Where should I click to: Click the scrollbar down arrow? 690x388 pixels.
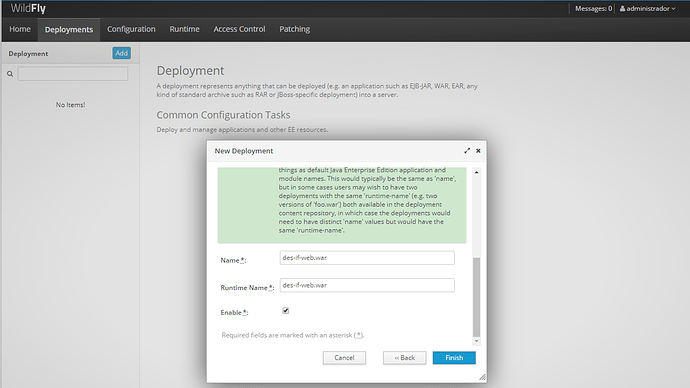coord(477,341)
